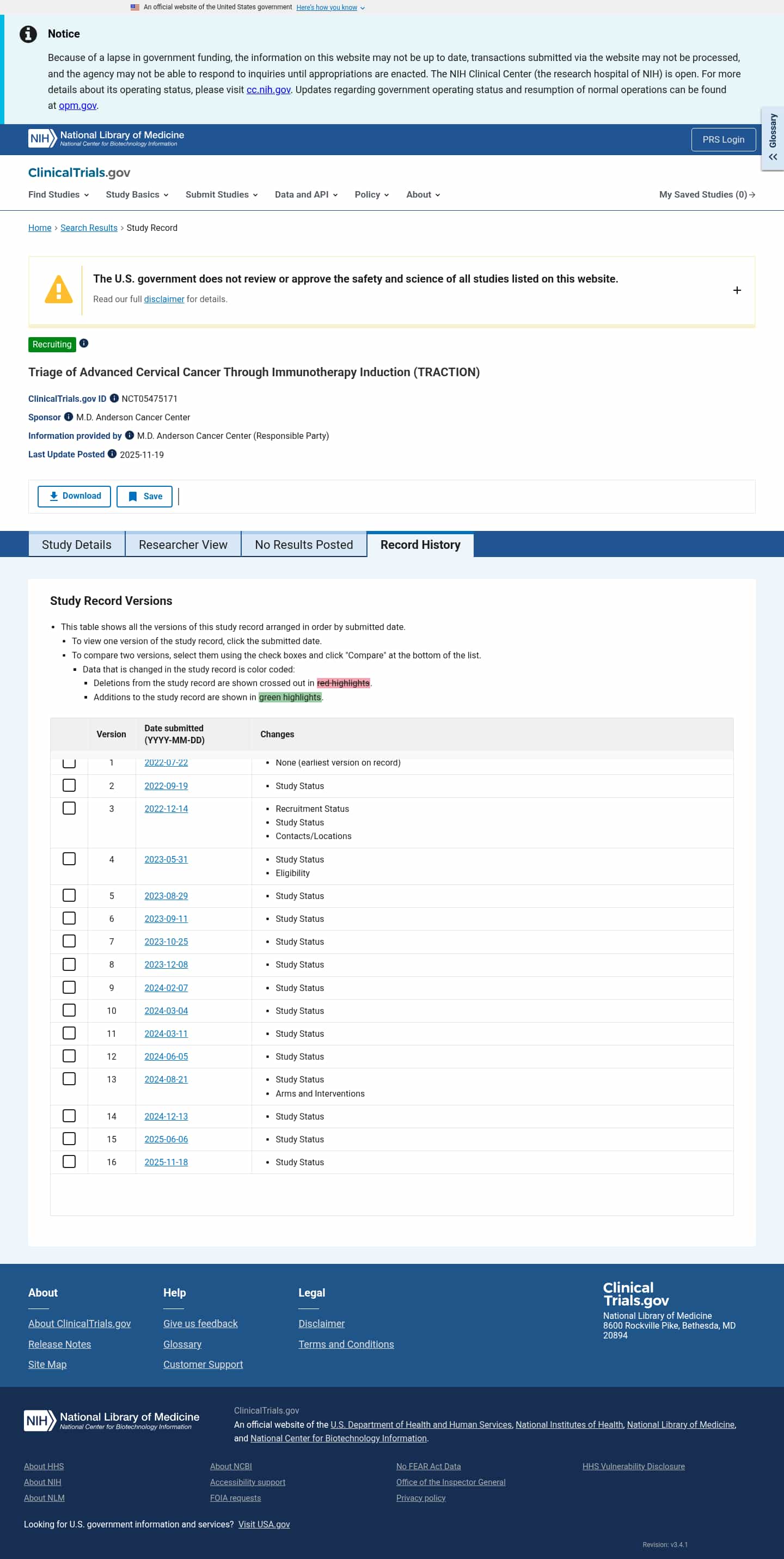Open Terms and Conditions
This screenshot has width=784, height=1559.
[x=346, y=1344]
